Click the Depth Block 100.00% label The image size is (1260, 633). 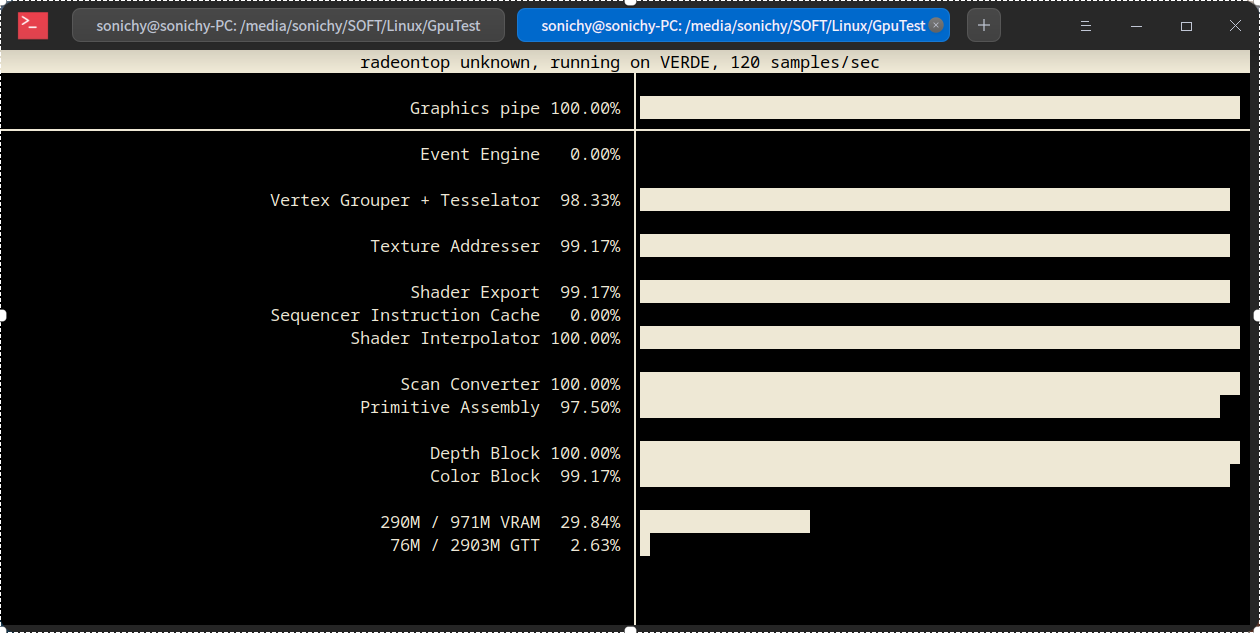525,453
